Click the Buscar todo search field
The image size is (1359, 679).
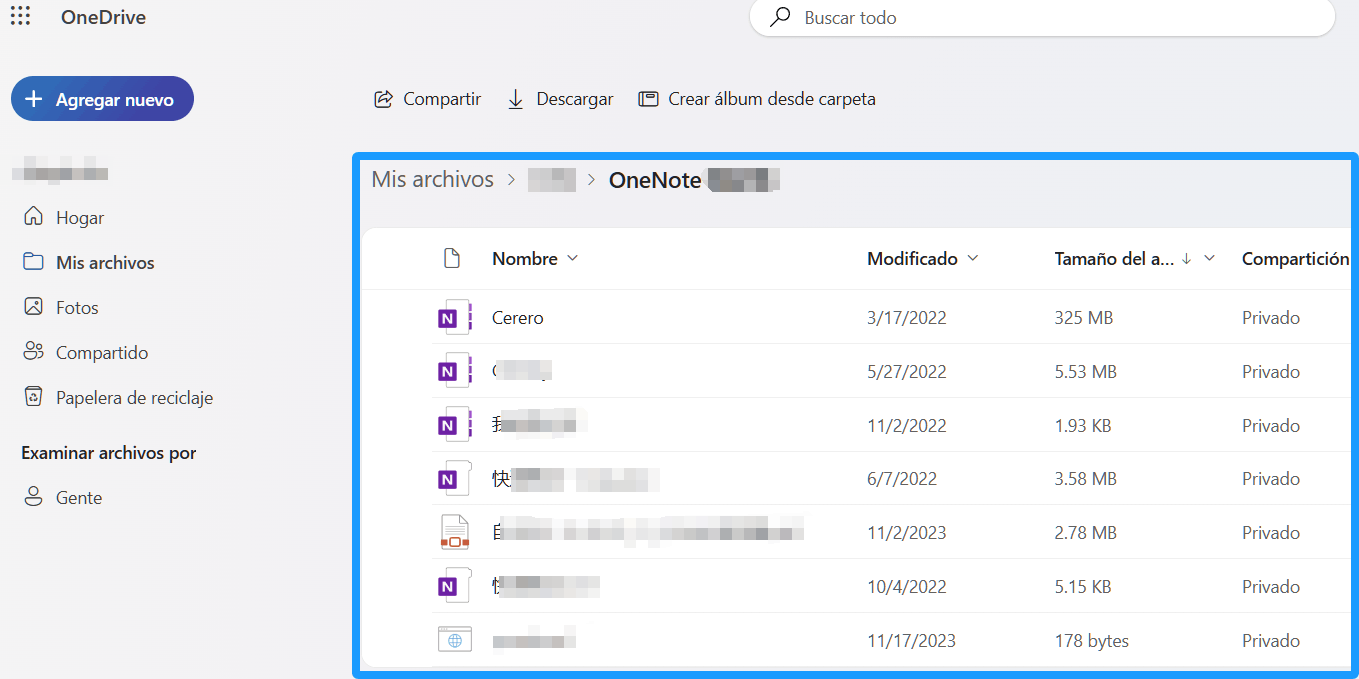[x=1042, y=17]
